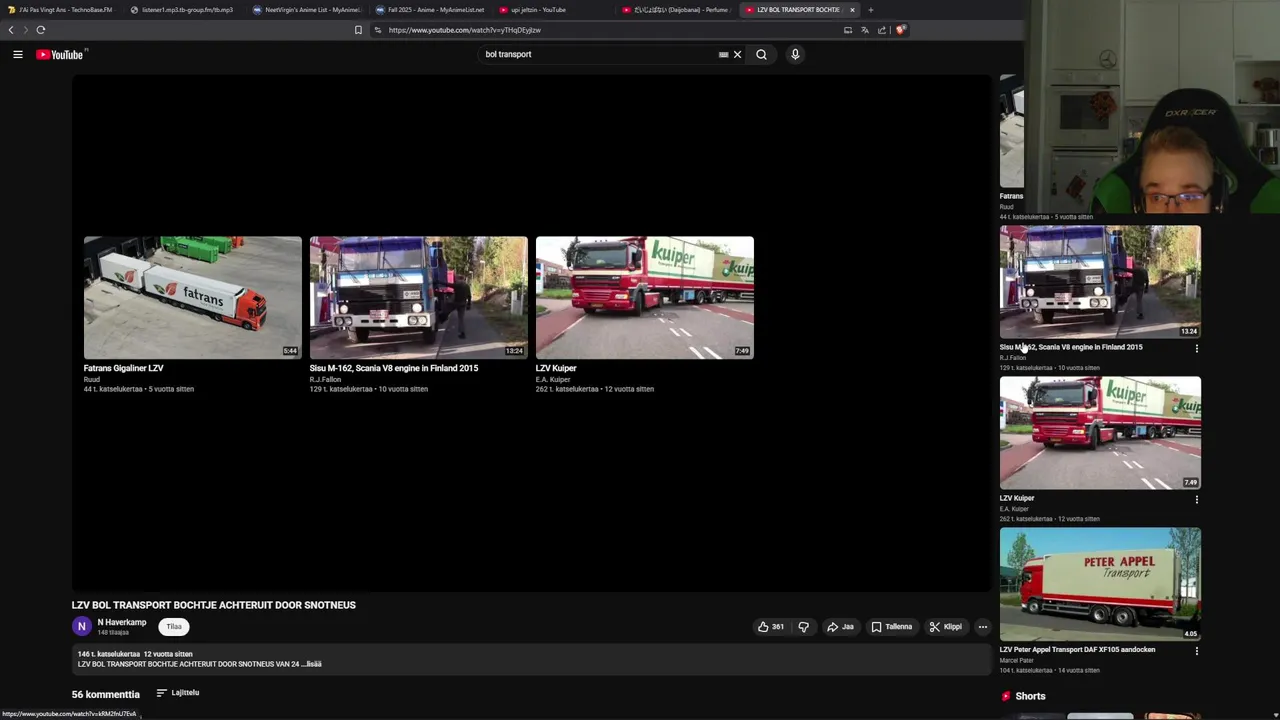The height and width of the screenshot is (720, 1280).
Task: Play LZV Kuiper endscreen suggestion thumbnail
Action: pyautogui.click(x=644, y=298)
